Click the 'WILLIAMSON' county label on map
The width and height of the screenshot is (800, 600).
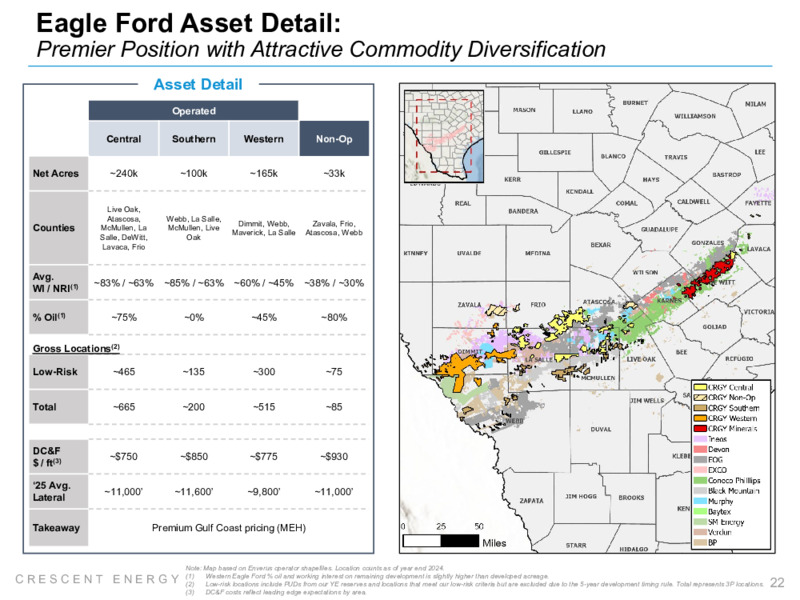pos(695,116)
